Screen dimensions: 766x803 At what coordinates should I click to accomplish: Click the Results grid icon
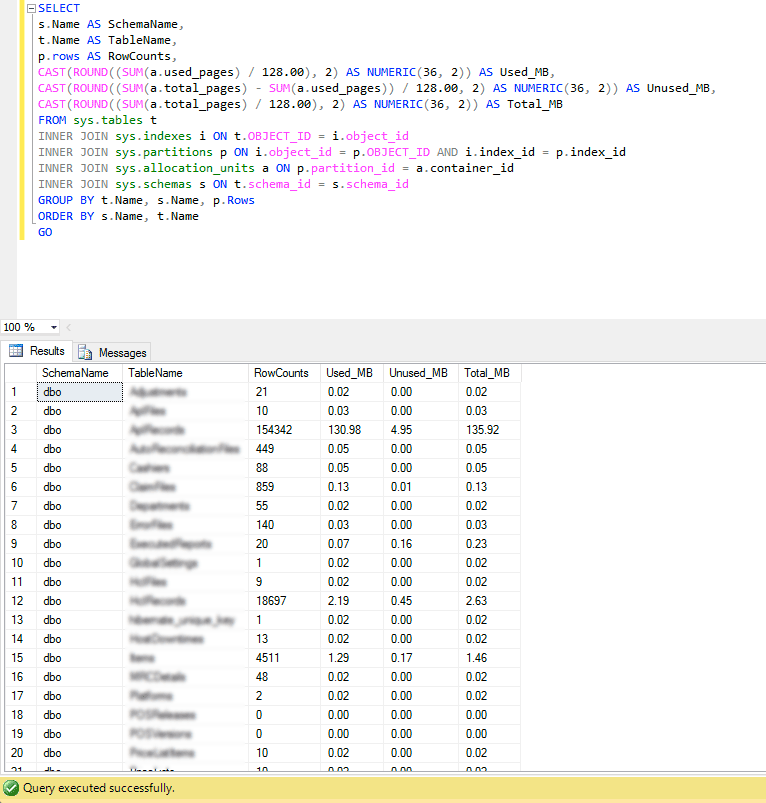coord(16,351)
